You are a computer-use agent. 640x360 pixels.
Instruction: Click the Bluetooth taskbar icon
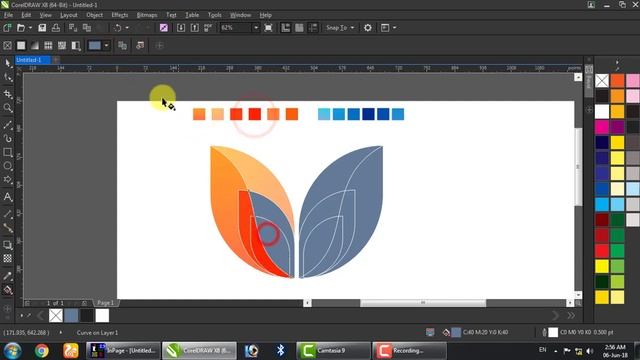(x=280, y=351)
